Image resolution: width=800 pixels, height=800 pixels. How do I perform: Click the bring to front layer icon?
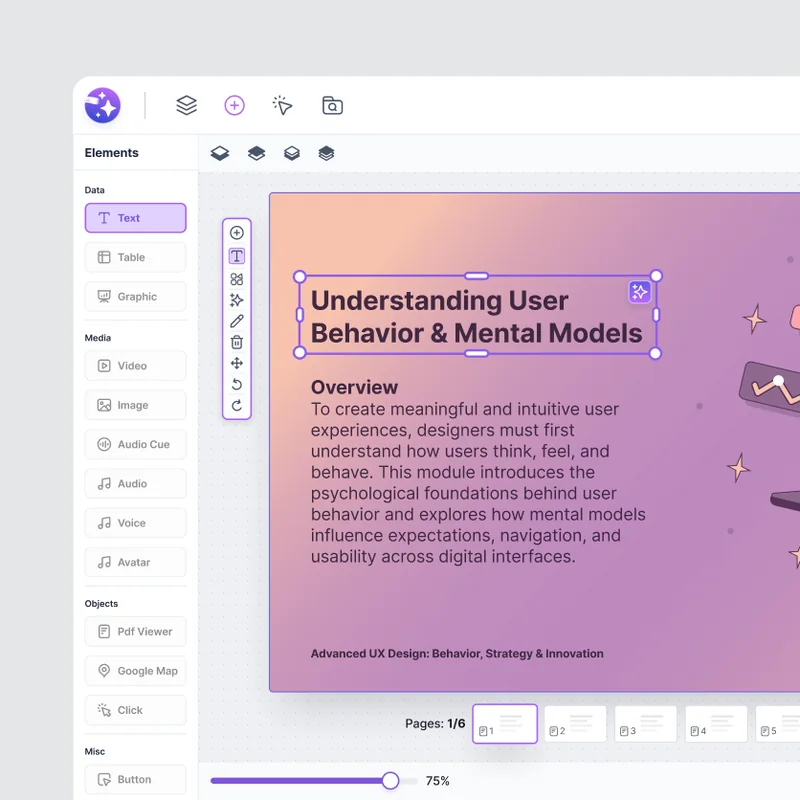click(x=220, y=153)
